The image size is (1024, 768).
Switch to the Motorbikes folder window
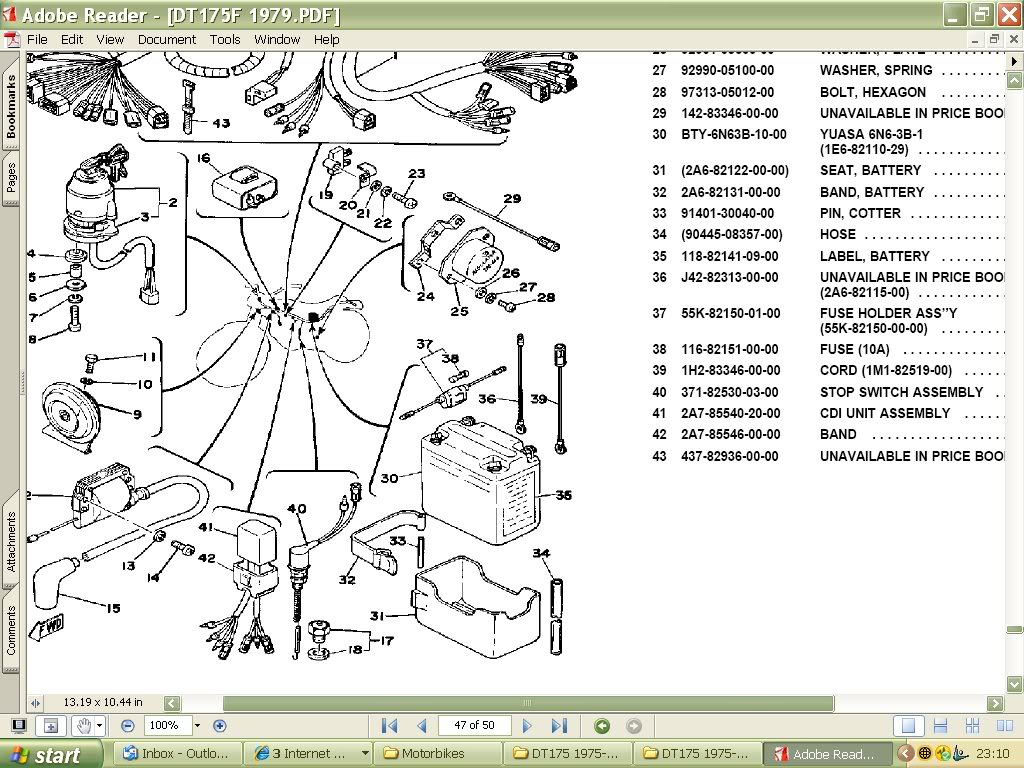[436, 754]
